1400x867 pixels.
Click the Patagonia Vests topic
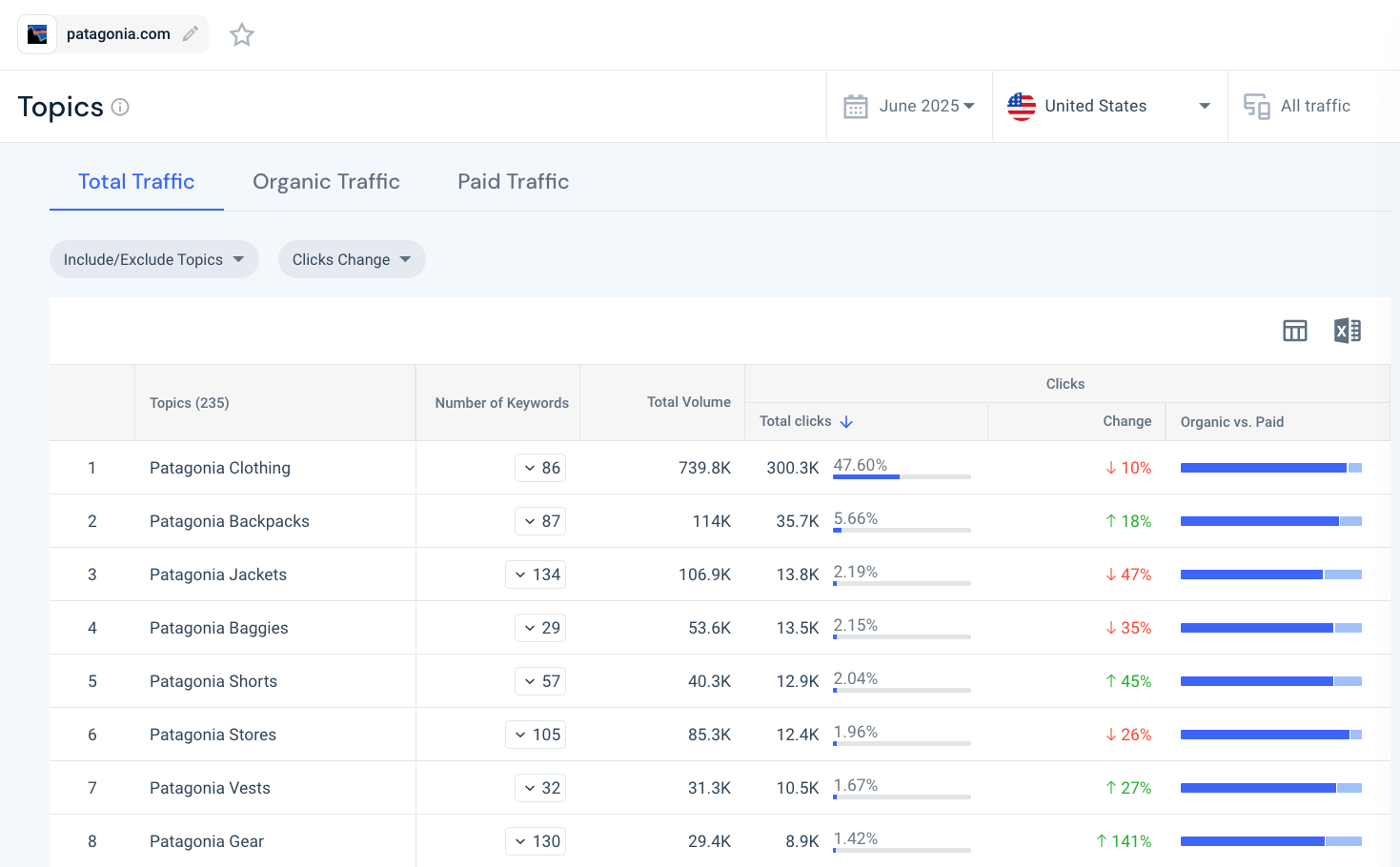tap(210, 788)
